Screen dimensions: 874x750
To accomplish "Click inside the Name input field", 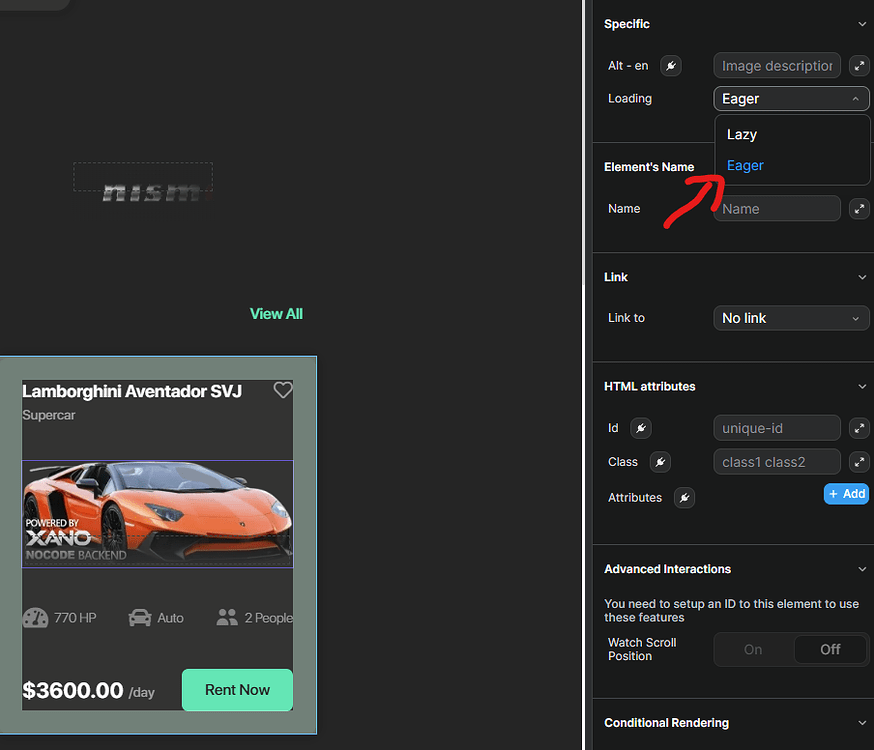I will [x=777, y=208].
